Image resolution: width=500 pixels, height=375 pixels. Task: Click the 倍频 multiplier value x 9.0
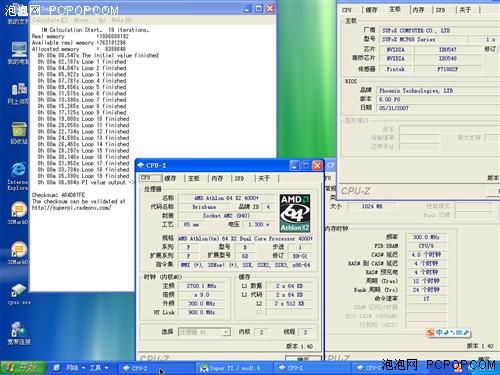pyautogui.click(x=201, y=295)
